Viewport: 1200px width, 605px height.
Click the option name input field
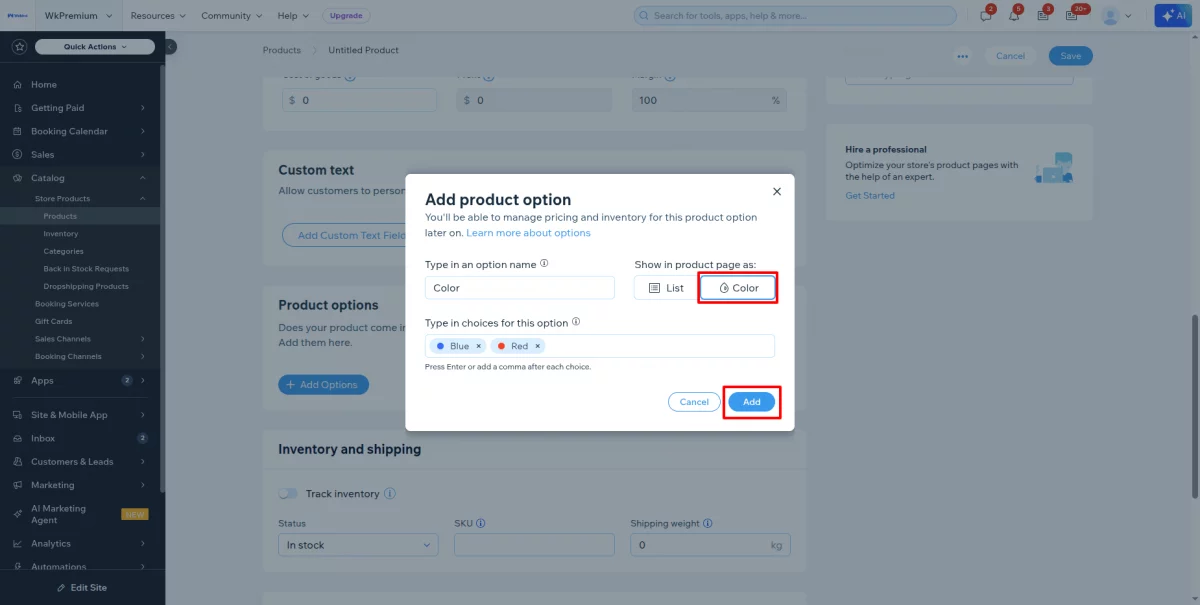519,288
